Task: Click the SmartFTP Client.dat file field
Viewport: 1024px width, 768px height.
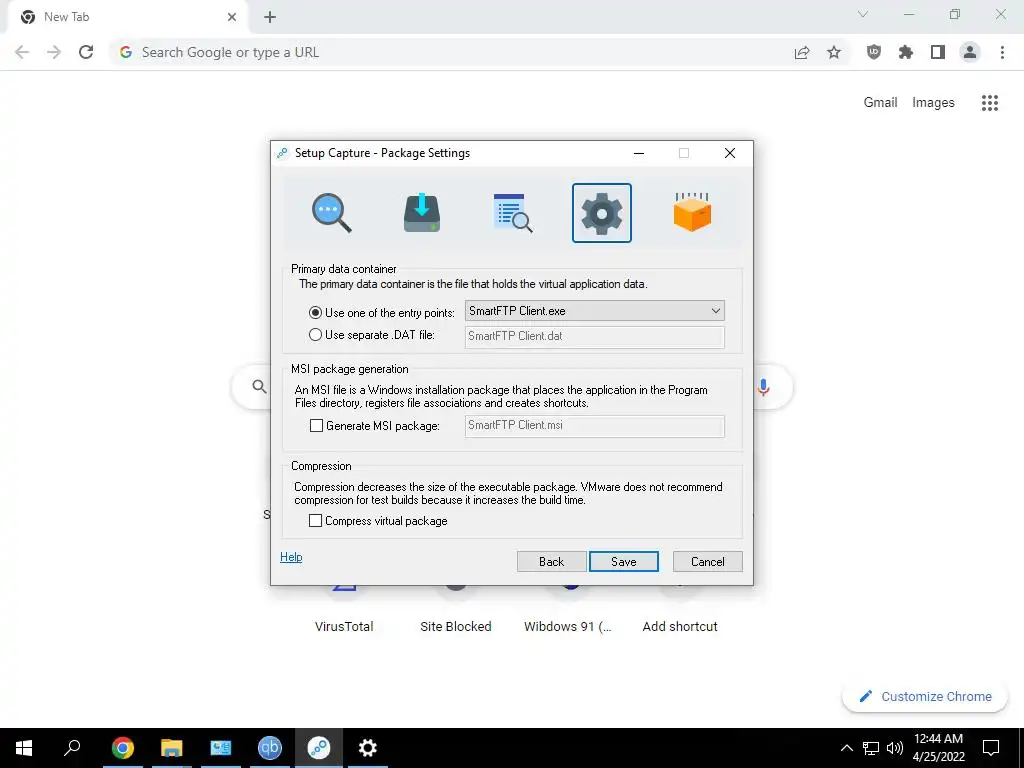Action: pos(594,336)
